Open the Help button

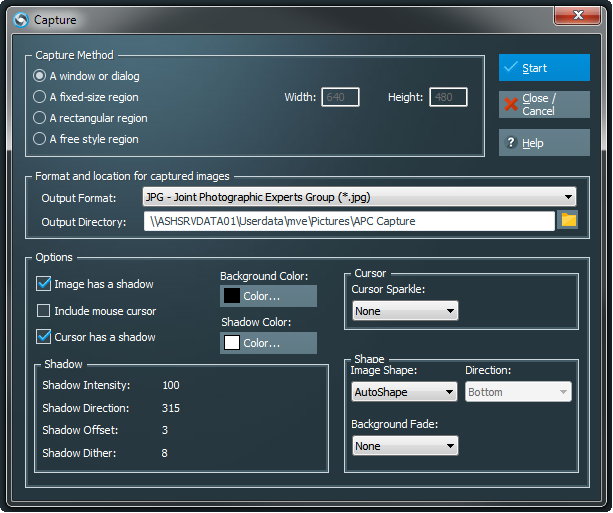[544, 143]
